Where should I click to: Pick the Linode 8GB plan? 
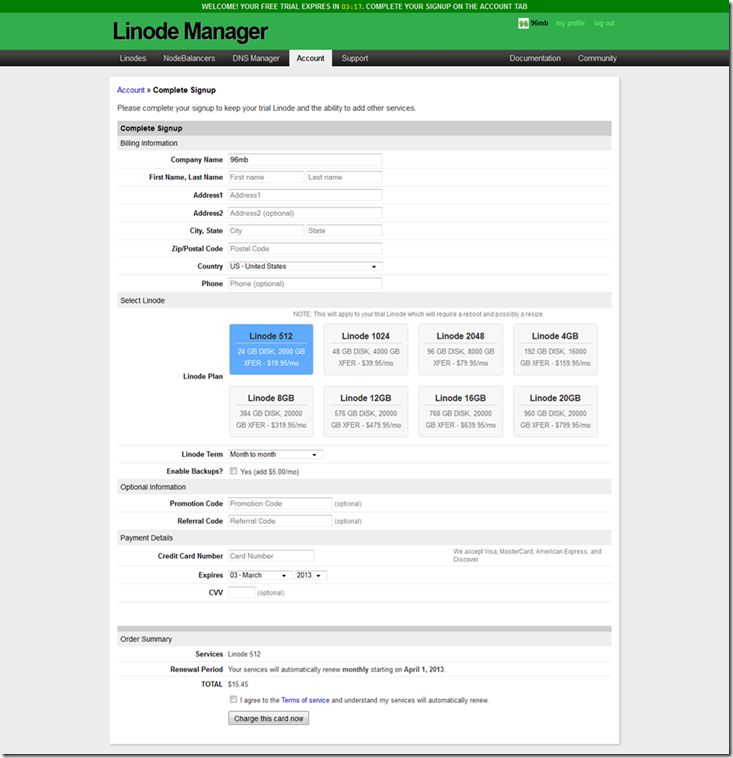tap(271, 411)
